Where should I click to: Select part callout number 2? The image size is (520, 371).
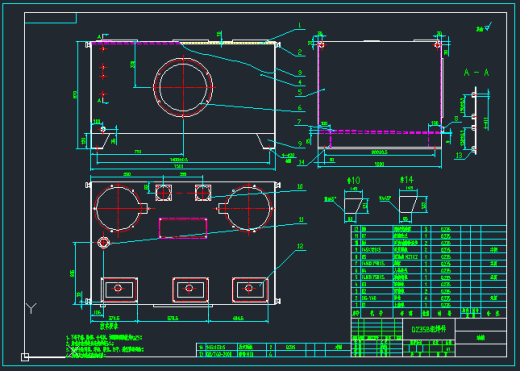pyautogui.click(x=300, y=52)
